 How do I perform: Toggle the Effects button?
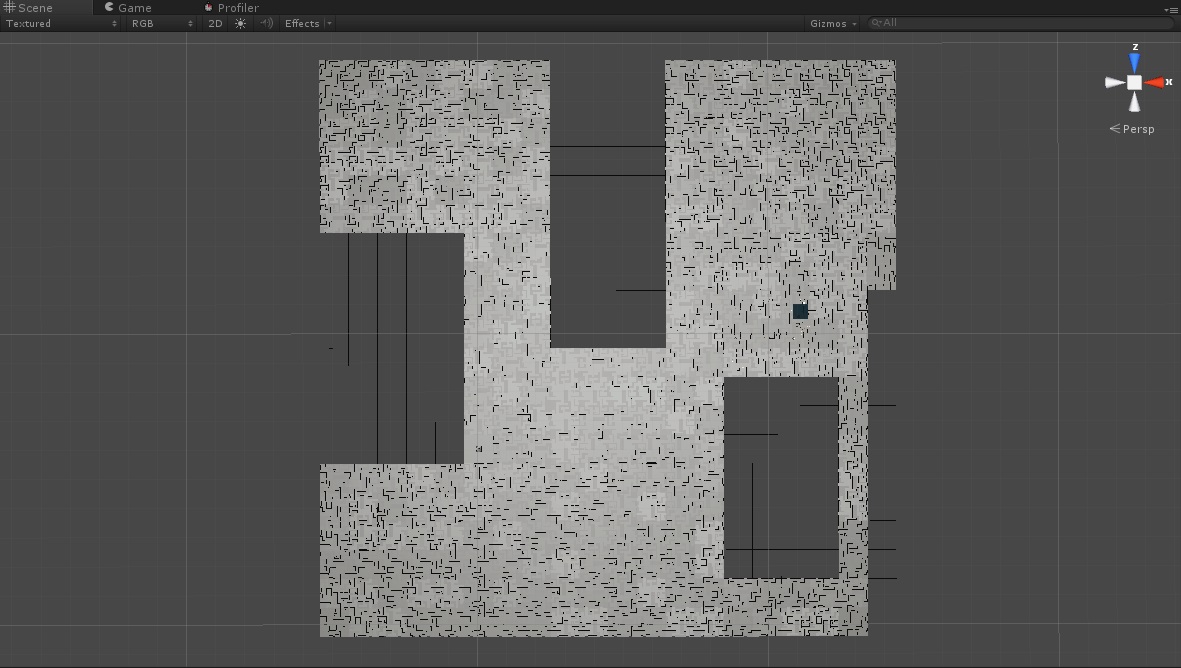(302, 23)
